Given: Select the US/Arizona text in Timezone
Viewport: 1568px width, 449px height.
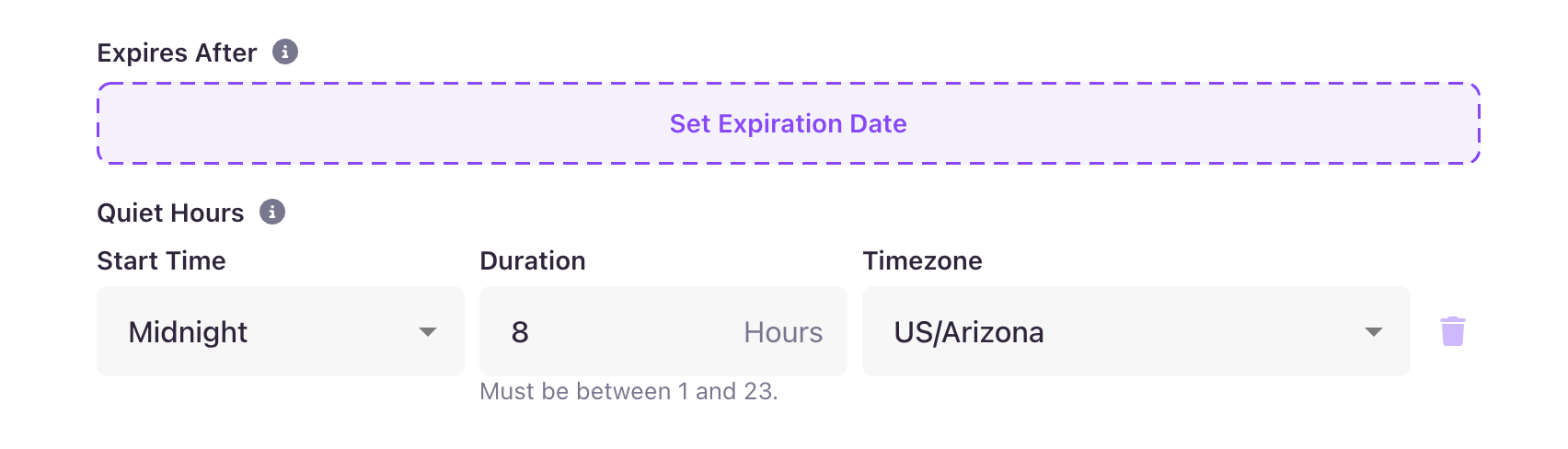Looking at the screenshot, I should coord(968,332).
